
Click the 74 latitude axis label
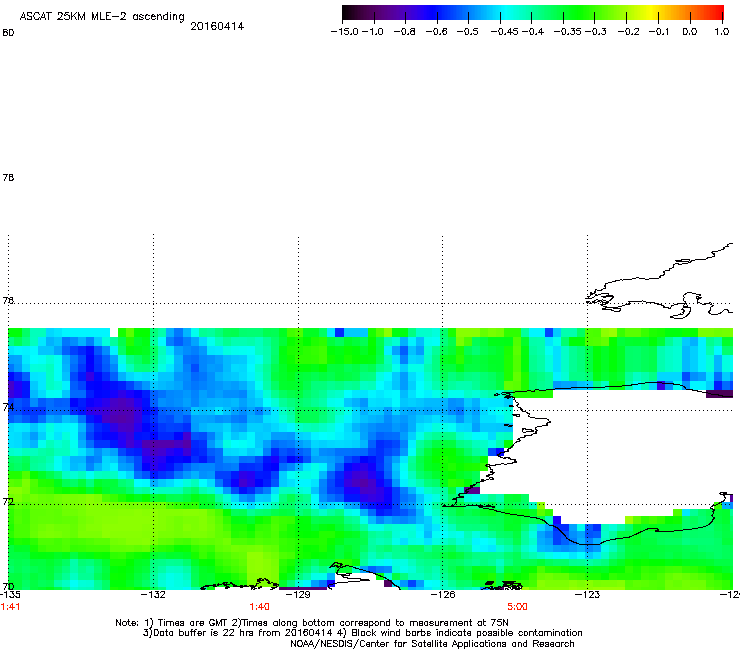coord(8,407)
